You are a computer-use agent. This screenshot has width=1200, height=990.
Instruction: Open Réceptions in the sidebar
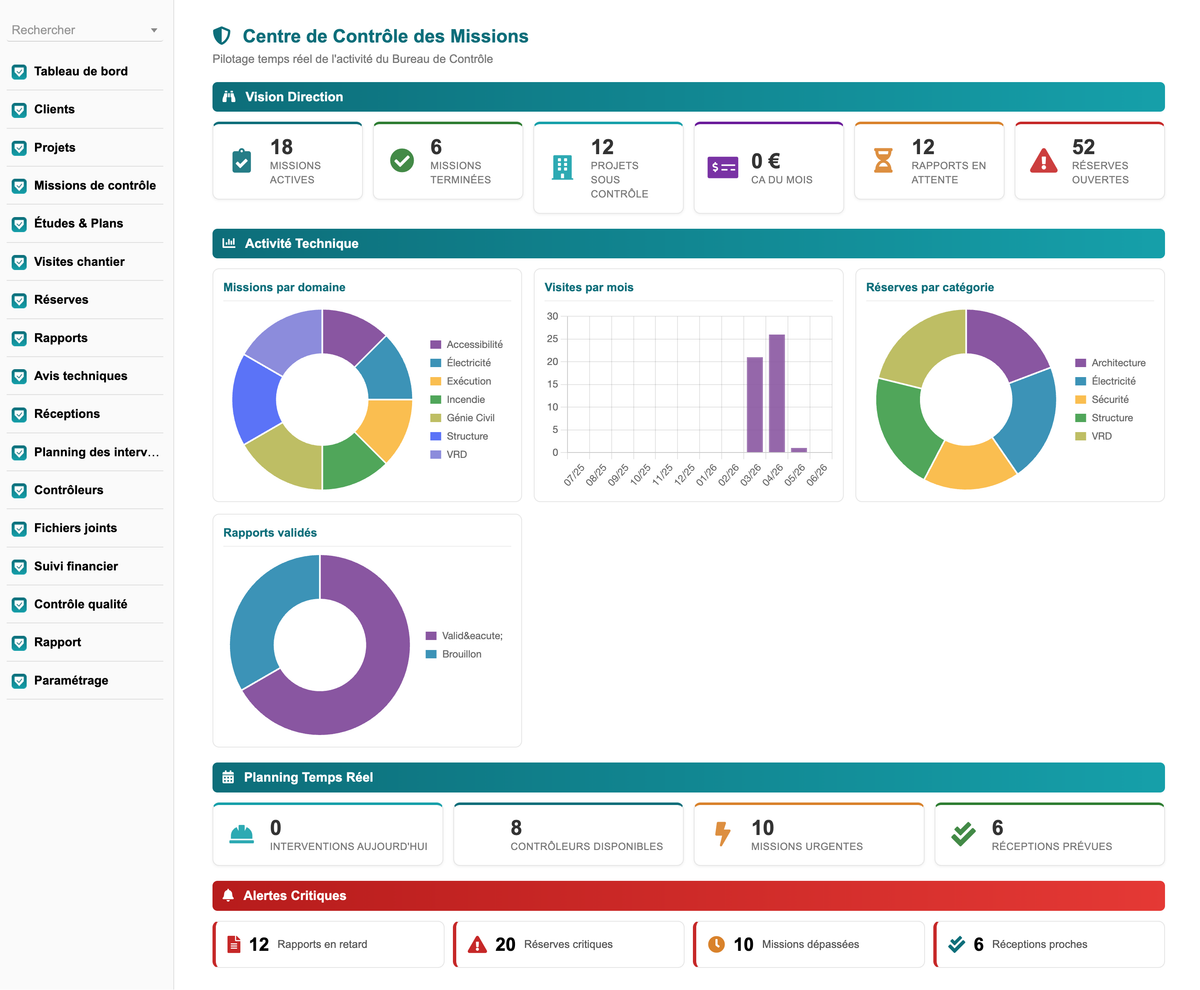[84, 413]
